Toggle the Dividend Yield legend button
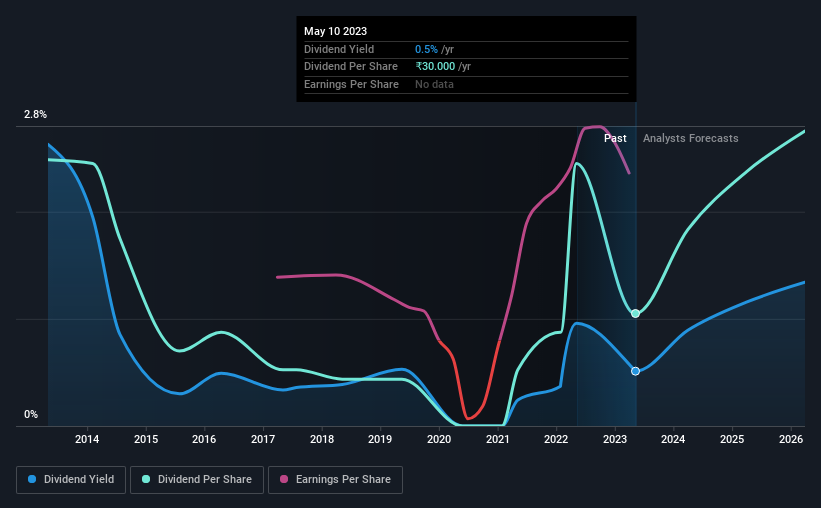Screen dimensions: 821x508 point(71,480)
